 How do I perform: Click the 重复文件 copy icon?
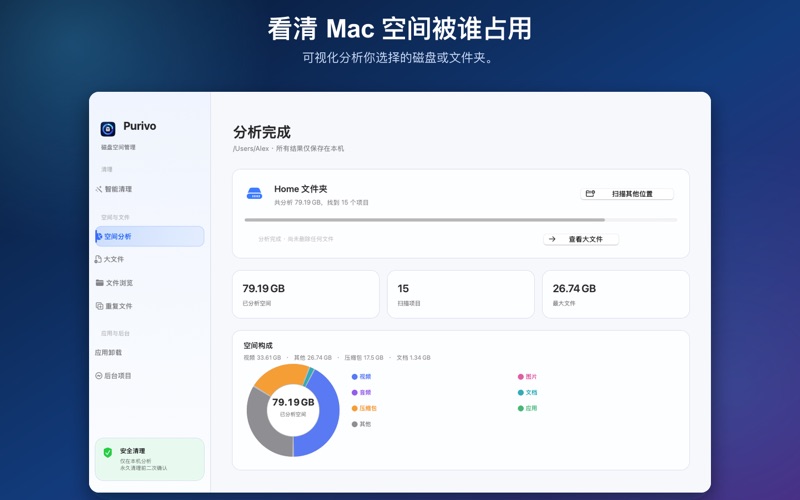pyautogui.click(x=99, y=306)
